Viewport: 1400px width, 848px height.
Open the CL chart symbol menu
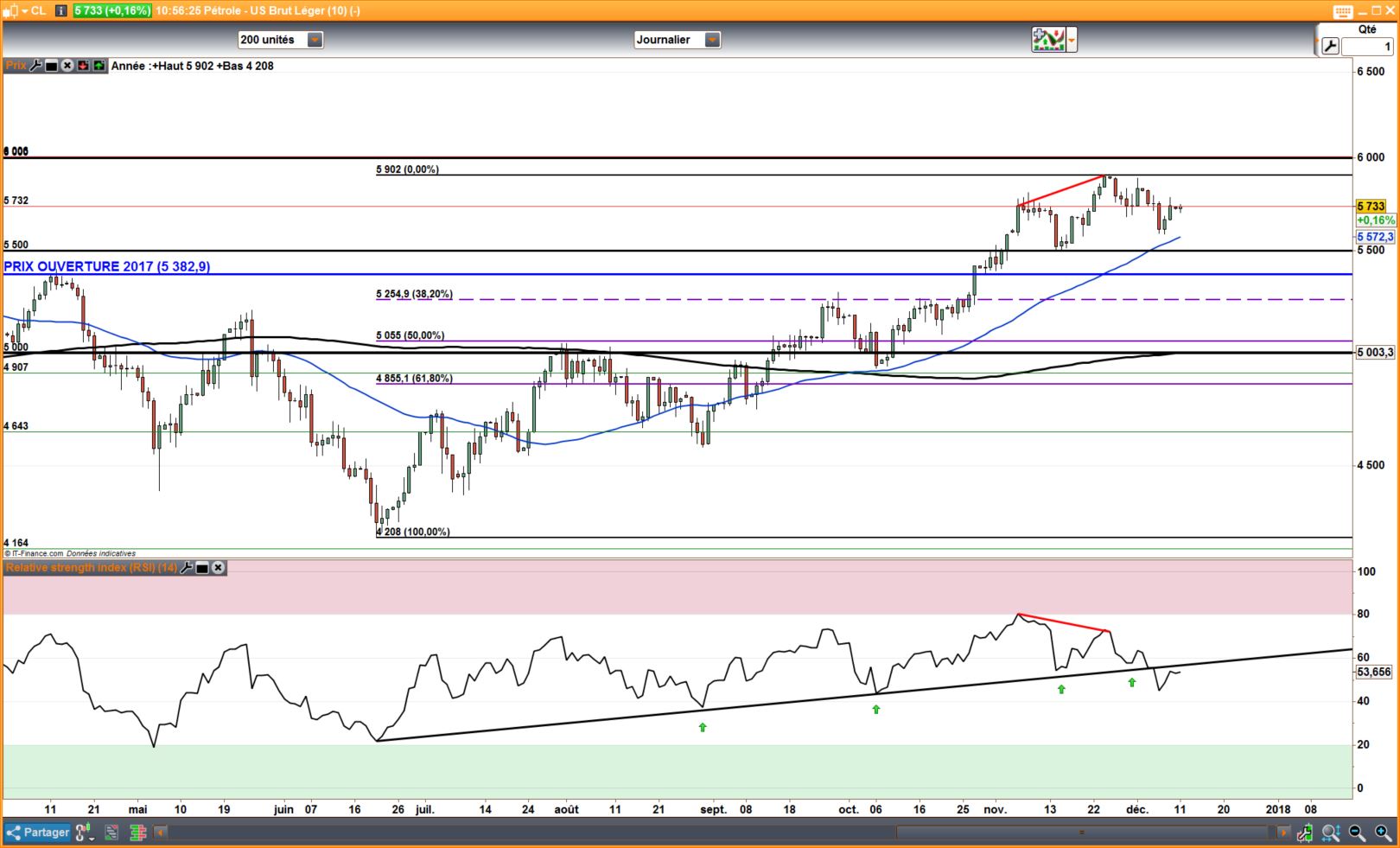24,10
